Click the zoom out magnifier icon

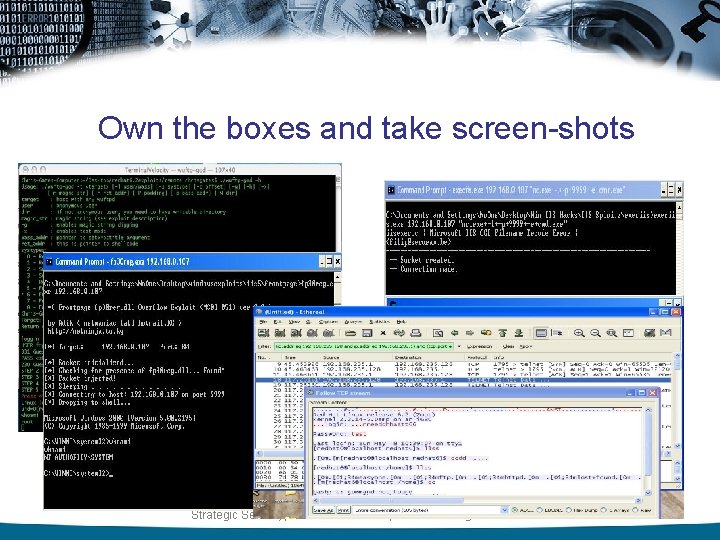pos(595,333)
